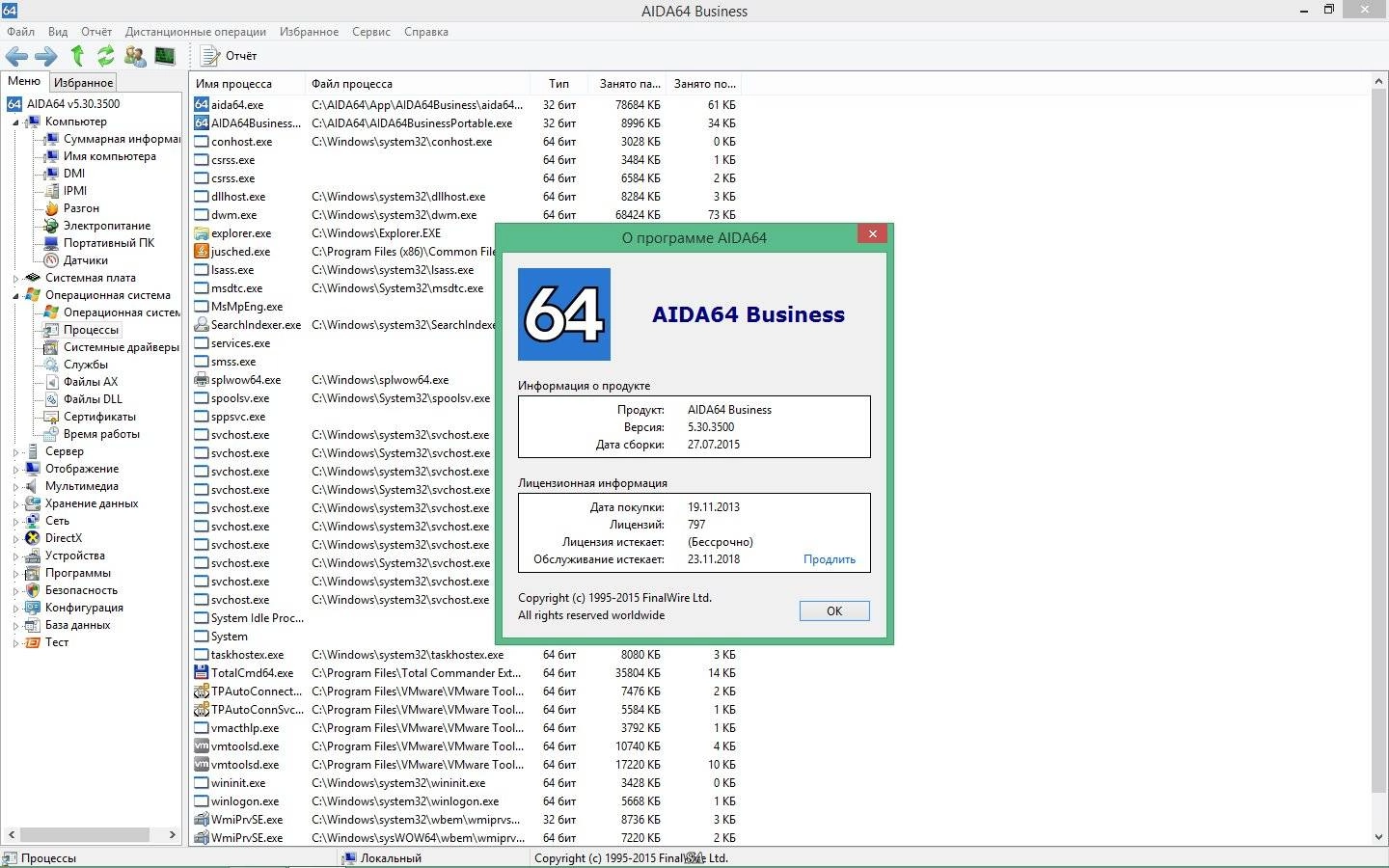This screenshot has height=868, width=1389.
Task: Open the system monitor graph toolbar icon
Action: point(165,56)
